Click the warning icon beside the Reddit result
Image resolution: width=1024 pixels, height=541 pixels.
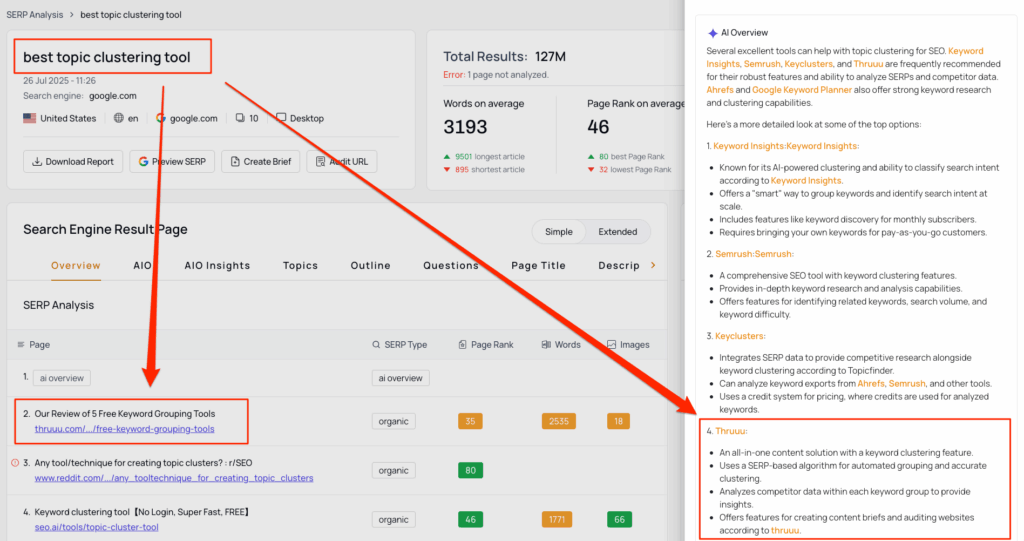pyautogui.click(x=15, y=463)
